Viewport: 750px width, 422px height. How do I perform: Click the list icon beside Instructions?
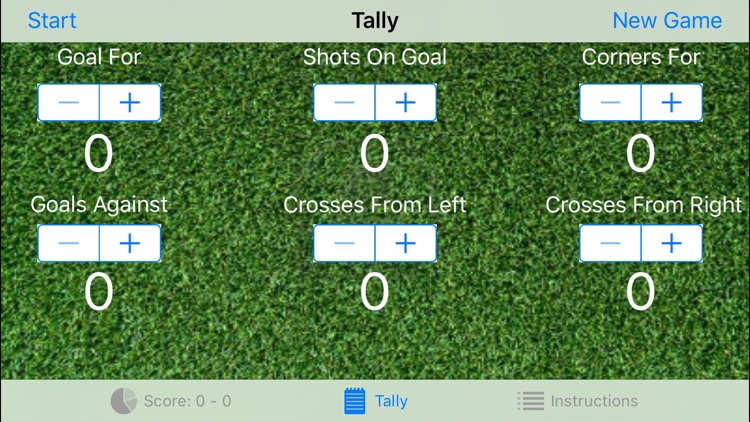[x=531, y=401]
